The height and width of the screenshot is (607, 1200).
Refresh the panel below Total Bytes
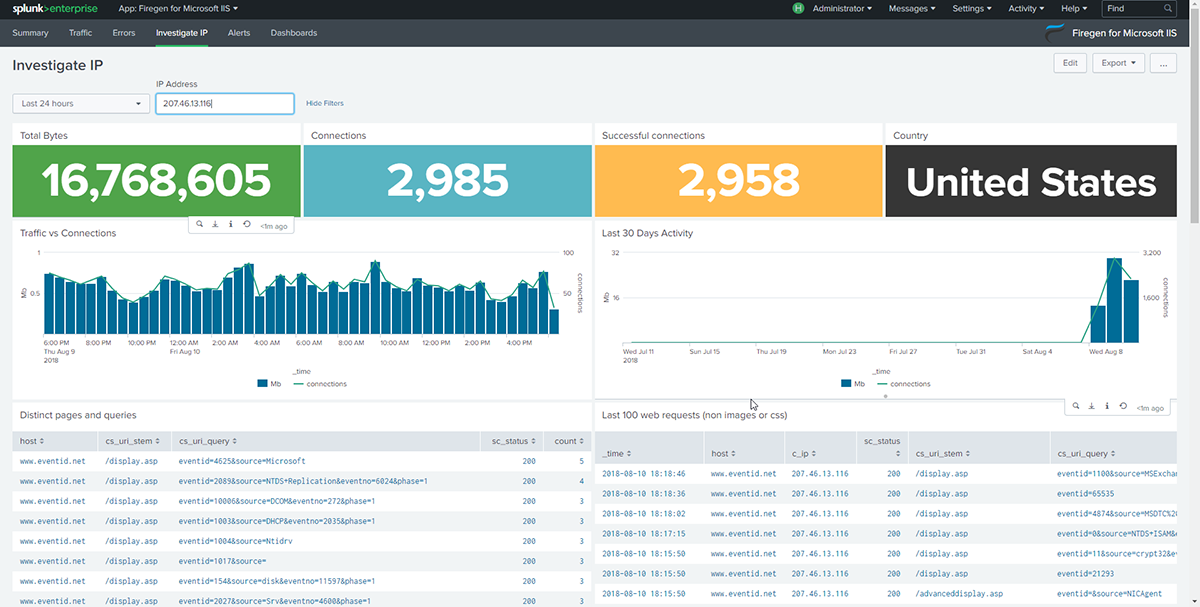pyautogui.click(x=246, y=225)
